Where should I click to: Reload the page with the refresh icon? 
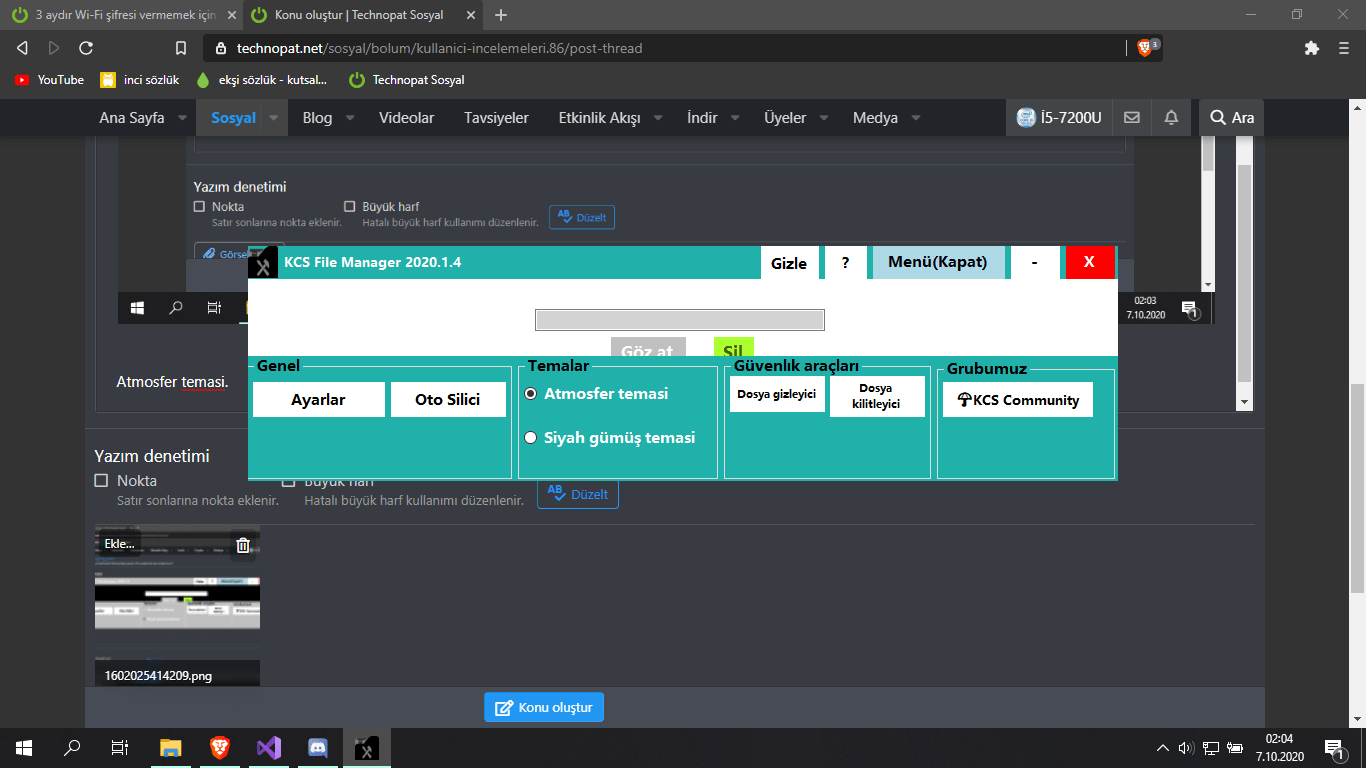pyautogui.click(x=86, y=48)
